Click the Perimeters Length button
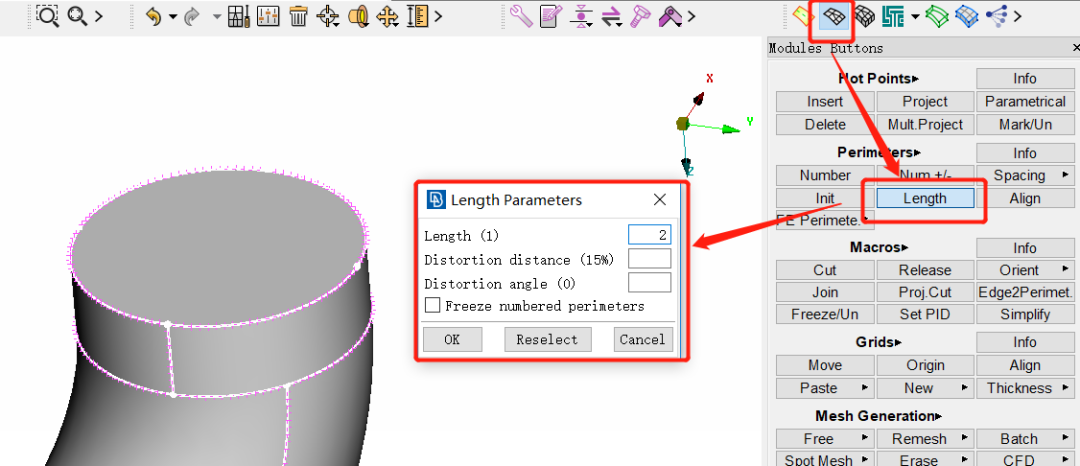Viewport: 1080px width, 466px height. point(925,198)
